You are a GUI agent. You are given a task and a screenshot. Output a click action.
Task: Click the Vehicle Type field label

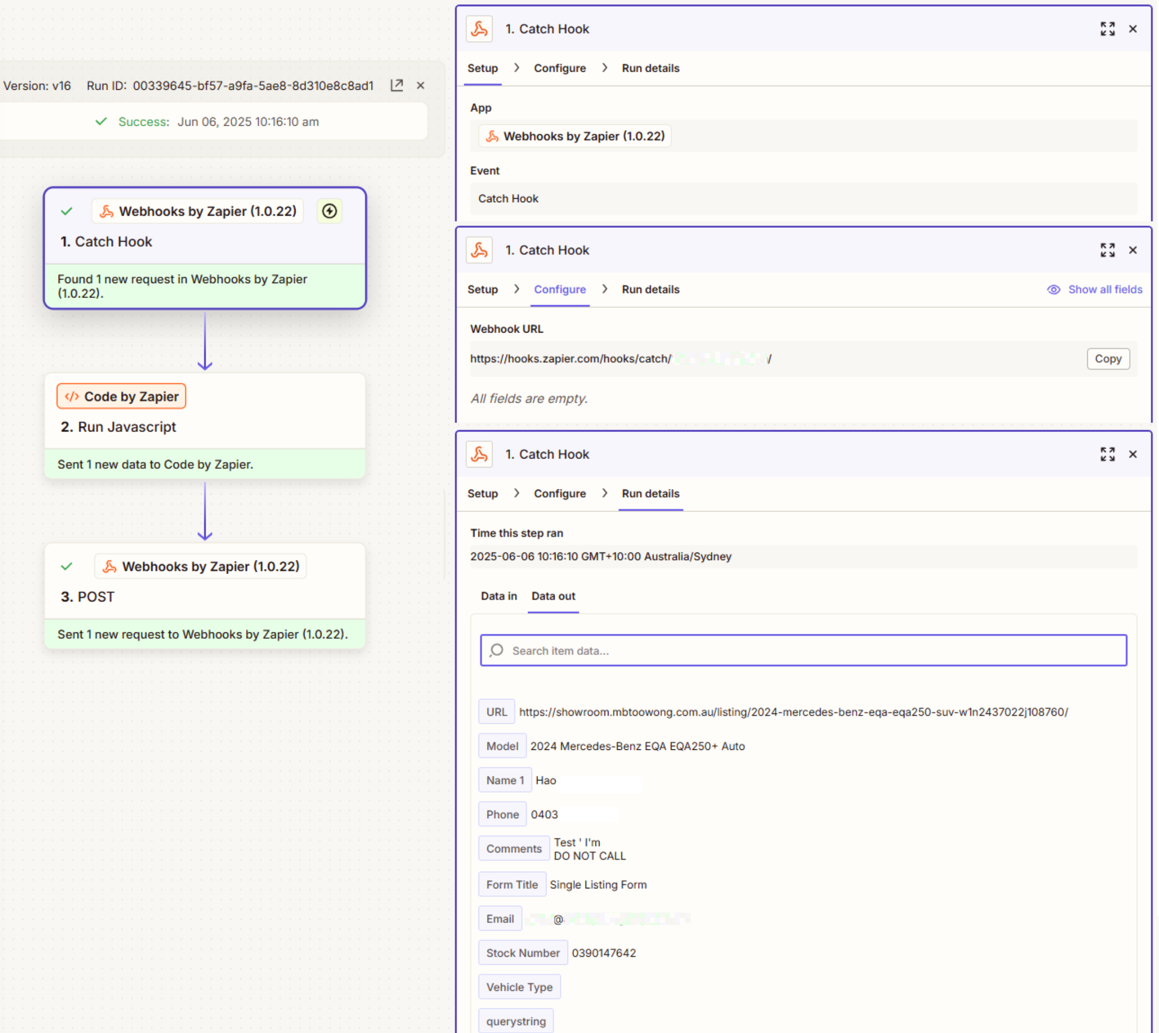click(520, 987)
